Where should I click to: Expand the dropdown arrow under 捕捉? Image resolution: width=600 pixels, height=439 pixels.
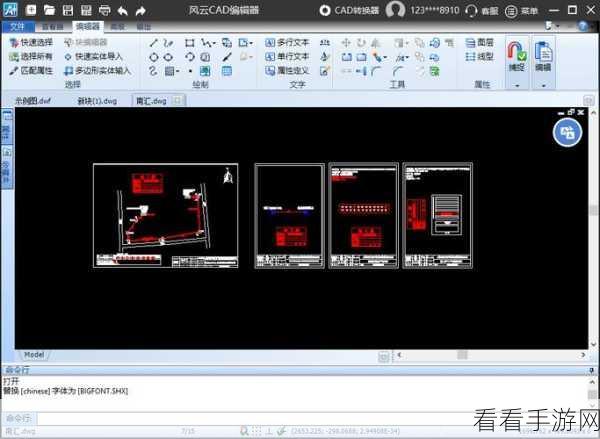click(x=517, y=85)
